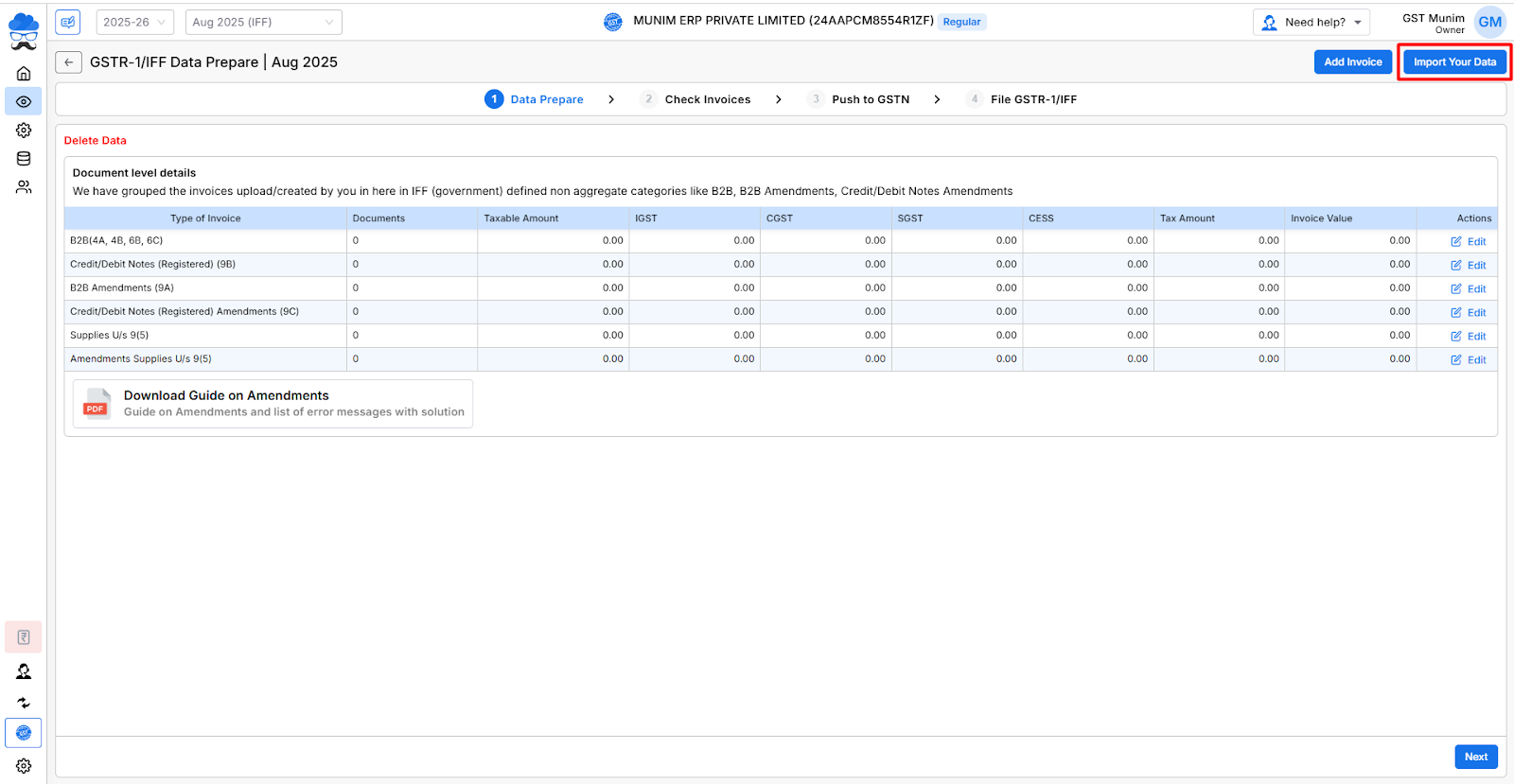
Task: Expand the Need help? dropdown
Action: pos(1312,22)
